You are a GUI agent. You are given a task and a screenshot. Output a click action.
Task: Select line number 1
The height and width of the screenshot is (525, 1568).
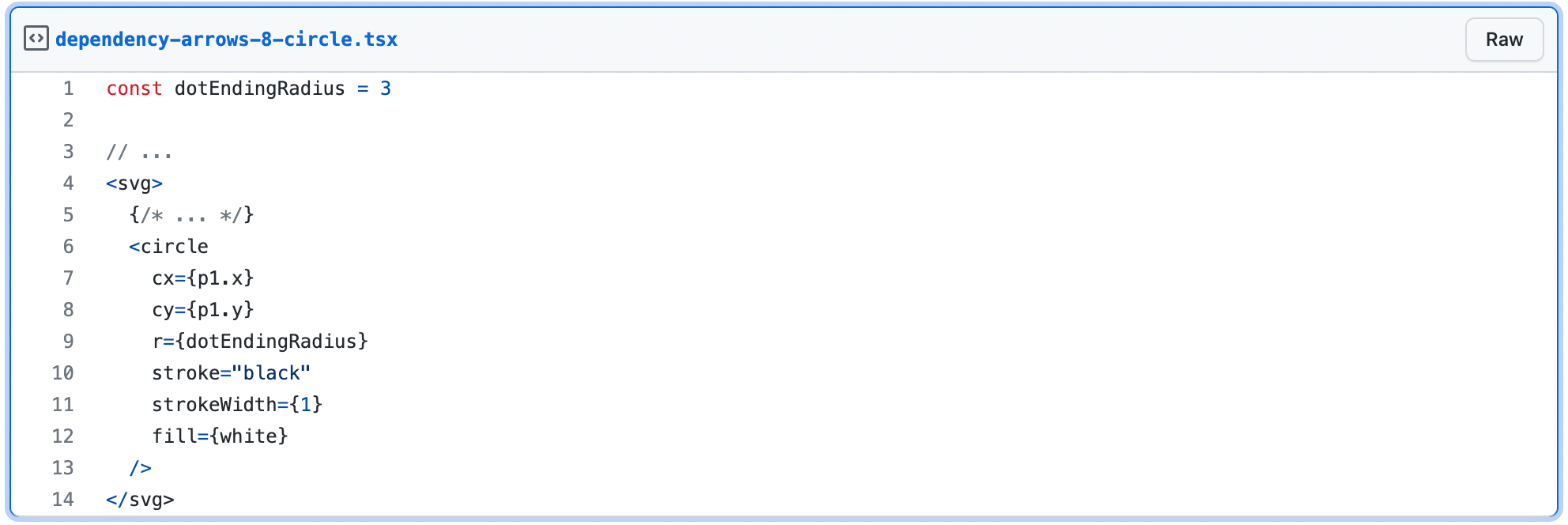[69, 89]
